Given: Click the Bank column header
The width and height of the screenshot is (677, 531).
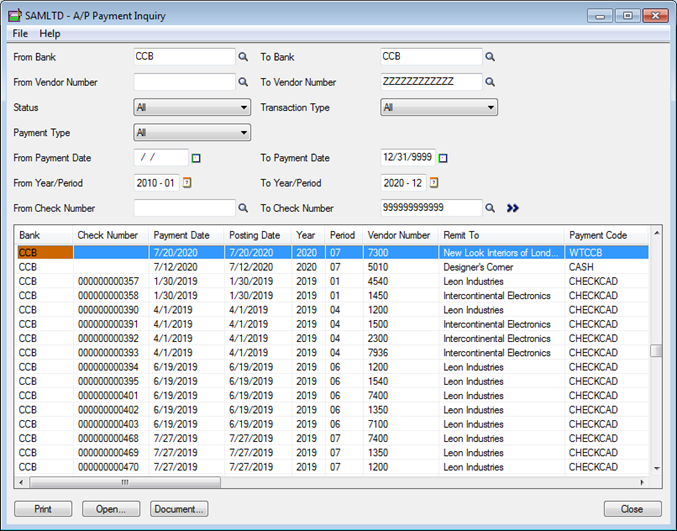Looking at the screenshot, I should 44,235.
